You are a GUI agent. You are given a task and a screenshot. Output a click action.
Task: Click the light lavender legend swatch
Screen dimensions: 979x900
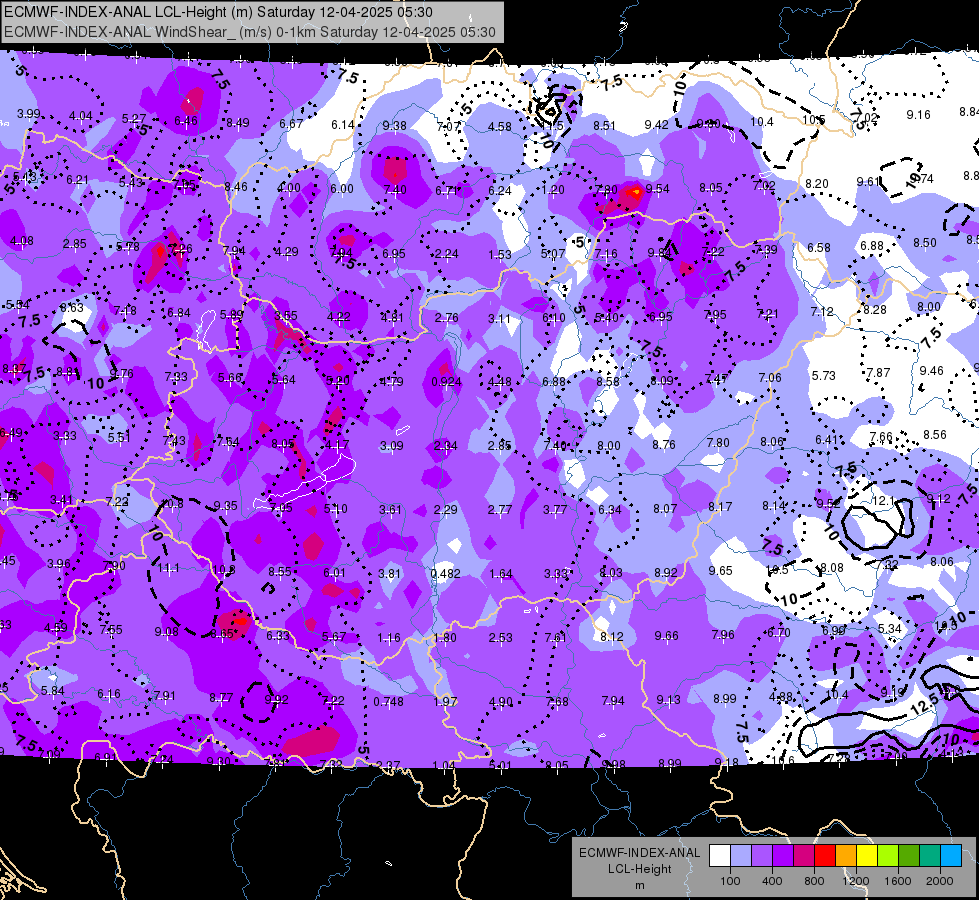click(741, 856)
